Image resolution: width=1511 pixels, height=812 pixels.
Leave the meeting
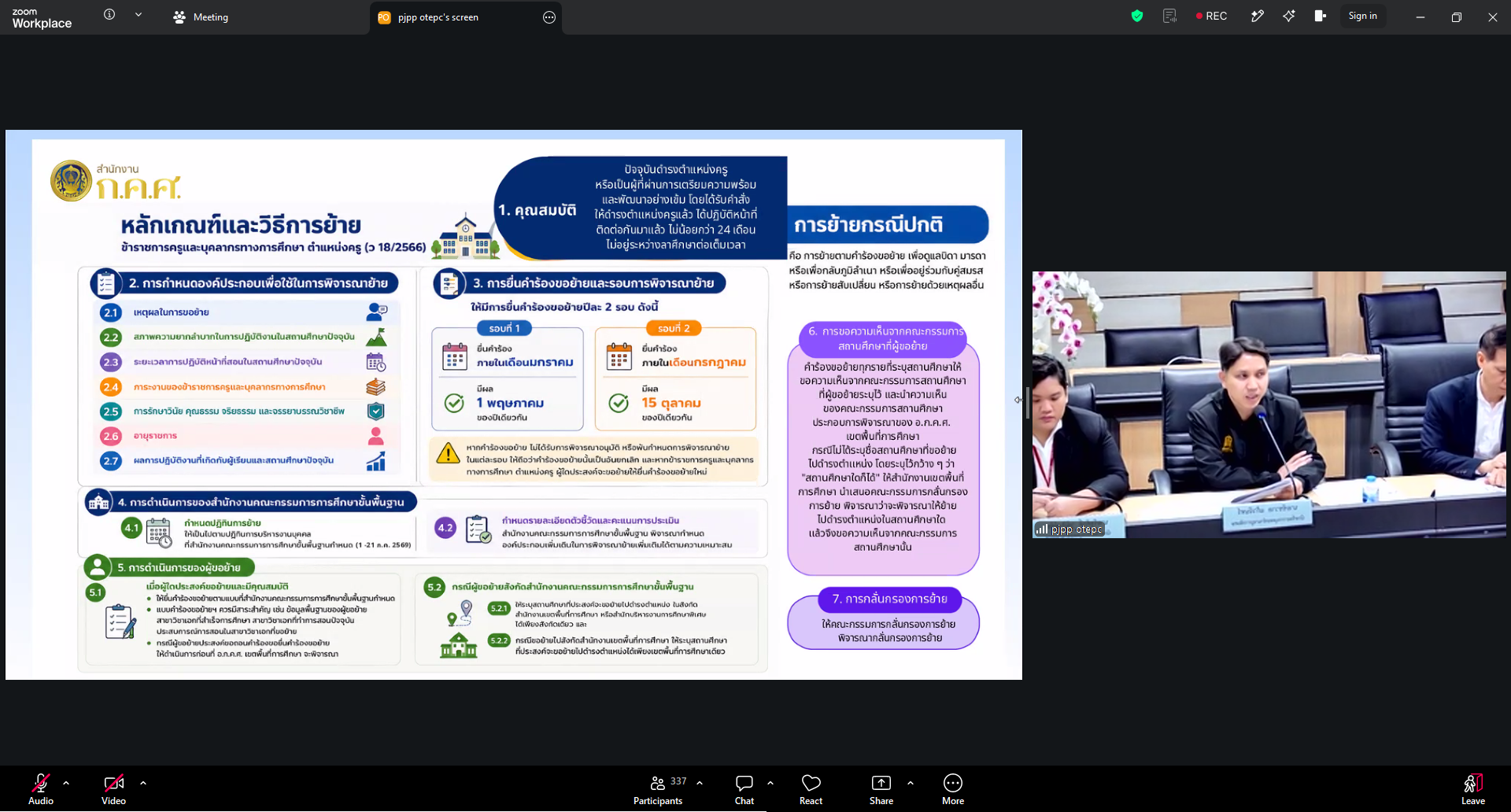(x=1473, y=790)
